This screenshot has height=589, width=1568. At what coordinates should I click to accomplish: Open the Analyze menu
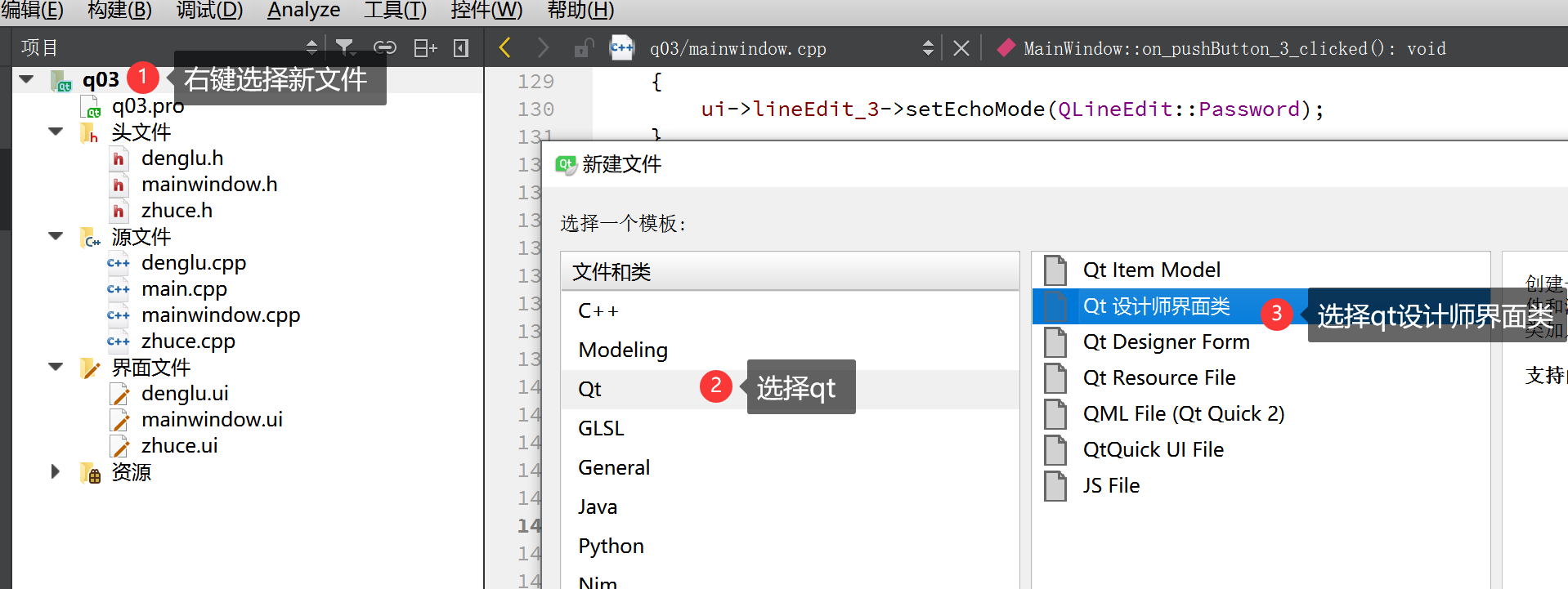[303, 10]
